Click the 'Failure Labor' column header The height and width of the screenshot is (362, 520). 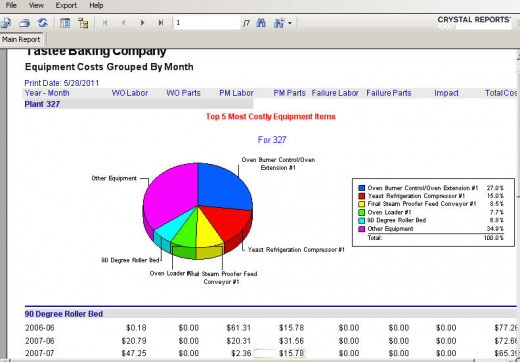point(335,93)
